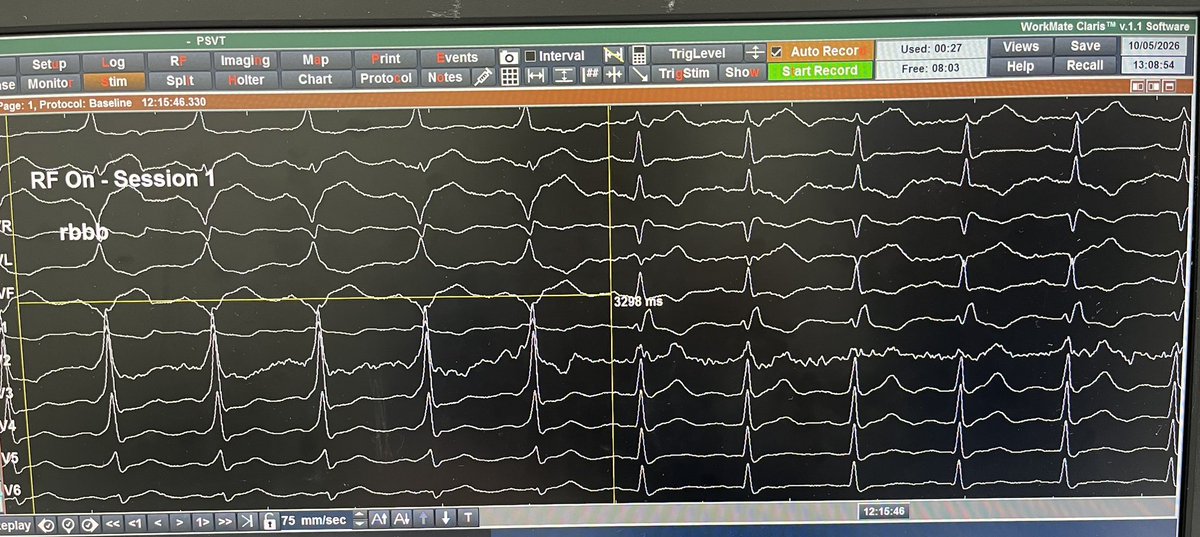Click the 12:15:46 timestamp marker
Viewport: 1200px width, 537px height.
point(885,511)
